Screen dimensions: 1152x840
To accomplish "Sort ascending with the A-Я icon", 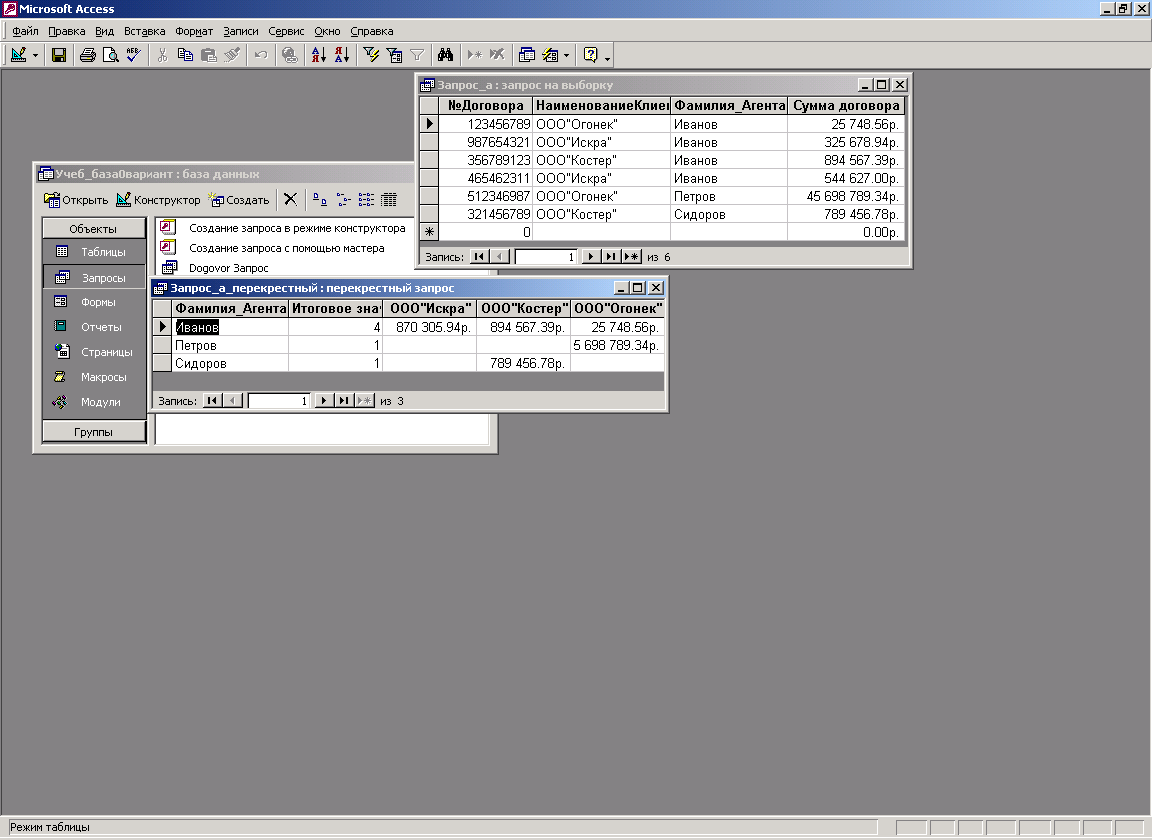I will click(318, 55).
